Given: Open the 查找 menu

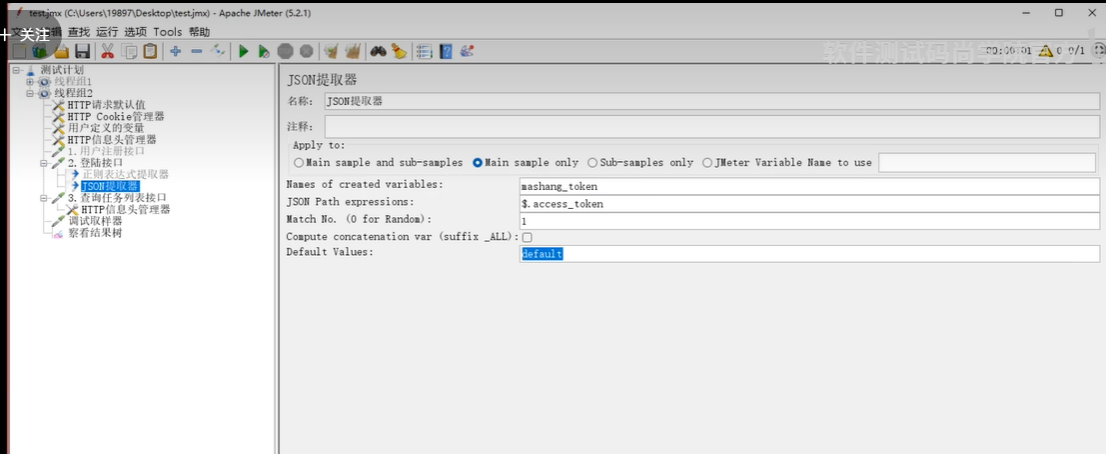Looking at the screenshot, I should click(x=79, y=32).
